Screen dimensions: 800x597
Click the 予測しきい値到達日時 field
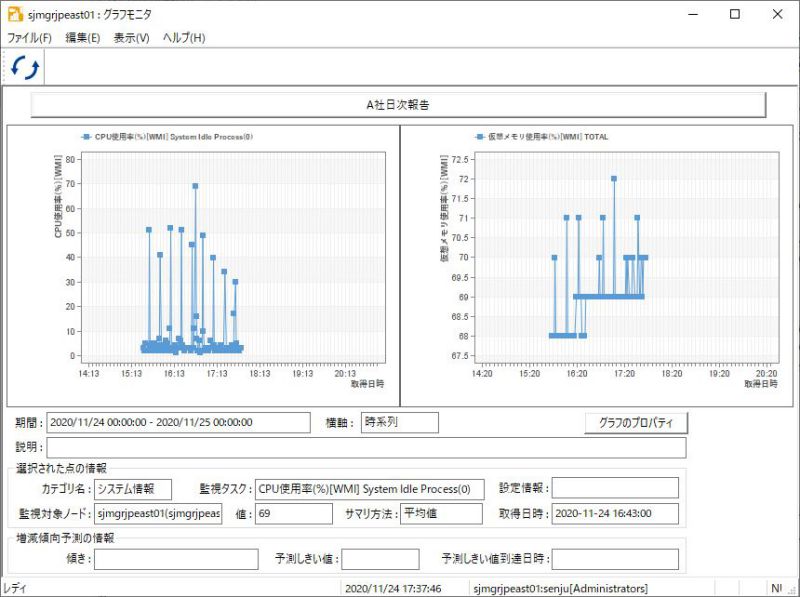tap(615, 559)
